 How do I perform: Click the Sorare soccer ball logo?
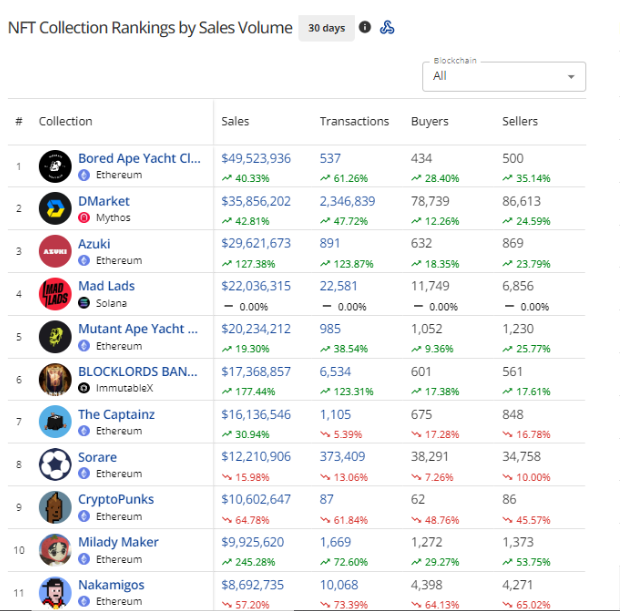pos(55,464)
